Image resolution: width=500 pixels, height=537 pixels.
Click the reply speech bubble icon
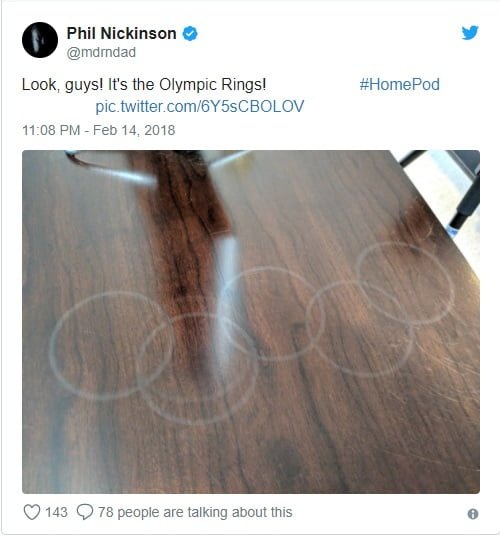(x=85, y=512)
